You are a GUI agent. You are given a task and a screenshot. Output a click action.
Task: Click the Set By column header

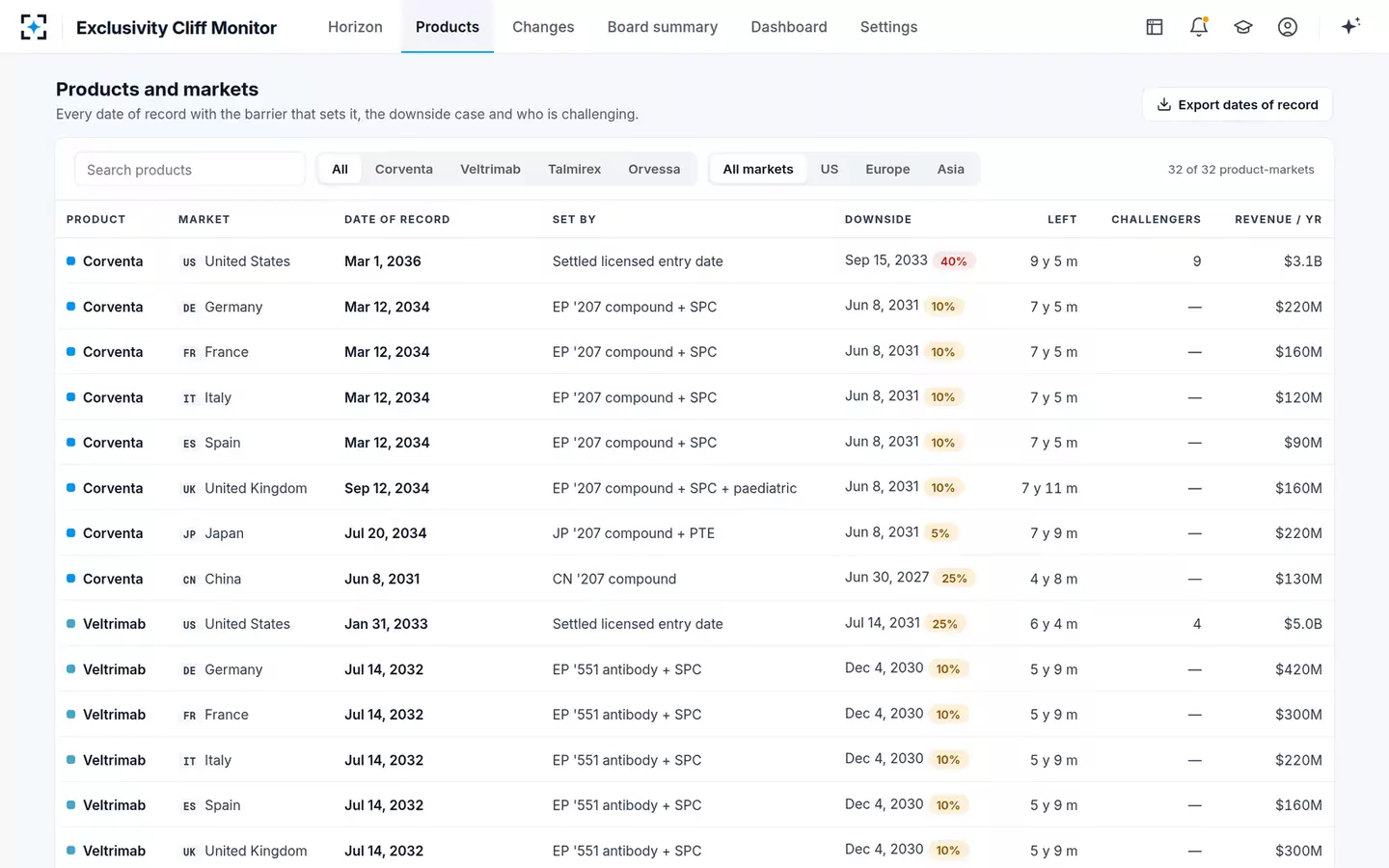pos(574,220)
